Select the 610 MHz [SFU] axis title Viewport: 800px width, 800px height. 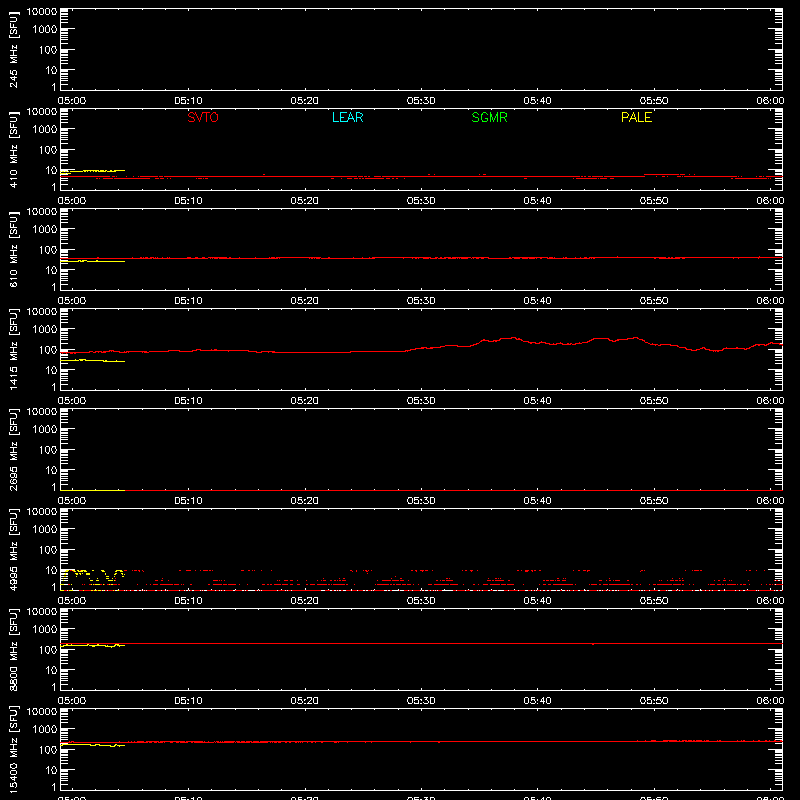pos(13,250)
